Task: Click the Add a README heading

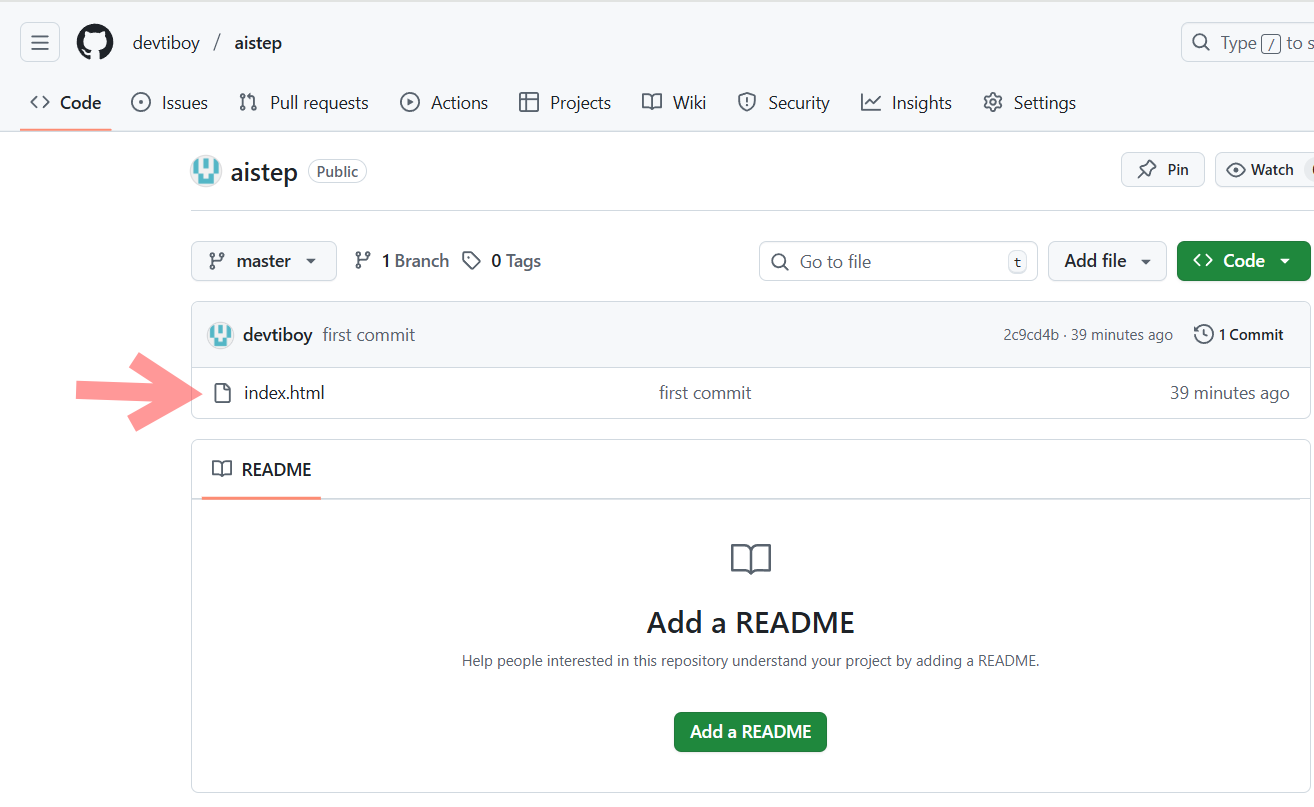Action: point(751,622)
